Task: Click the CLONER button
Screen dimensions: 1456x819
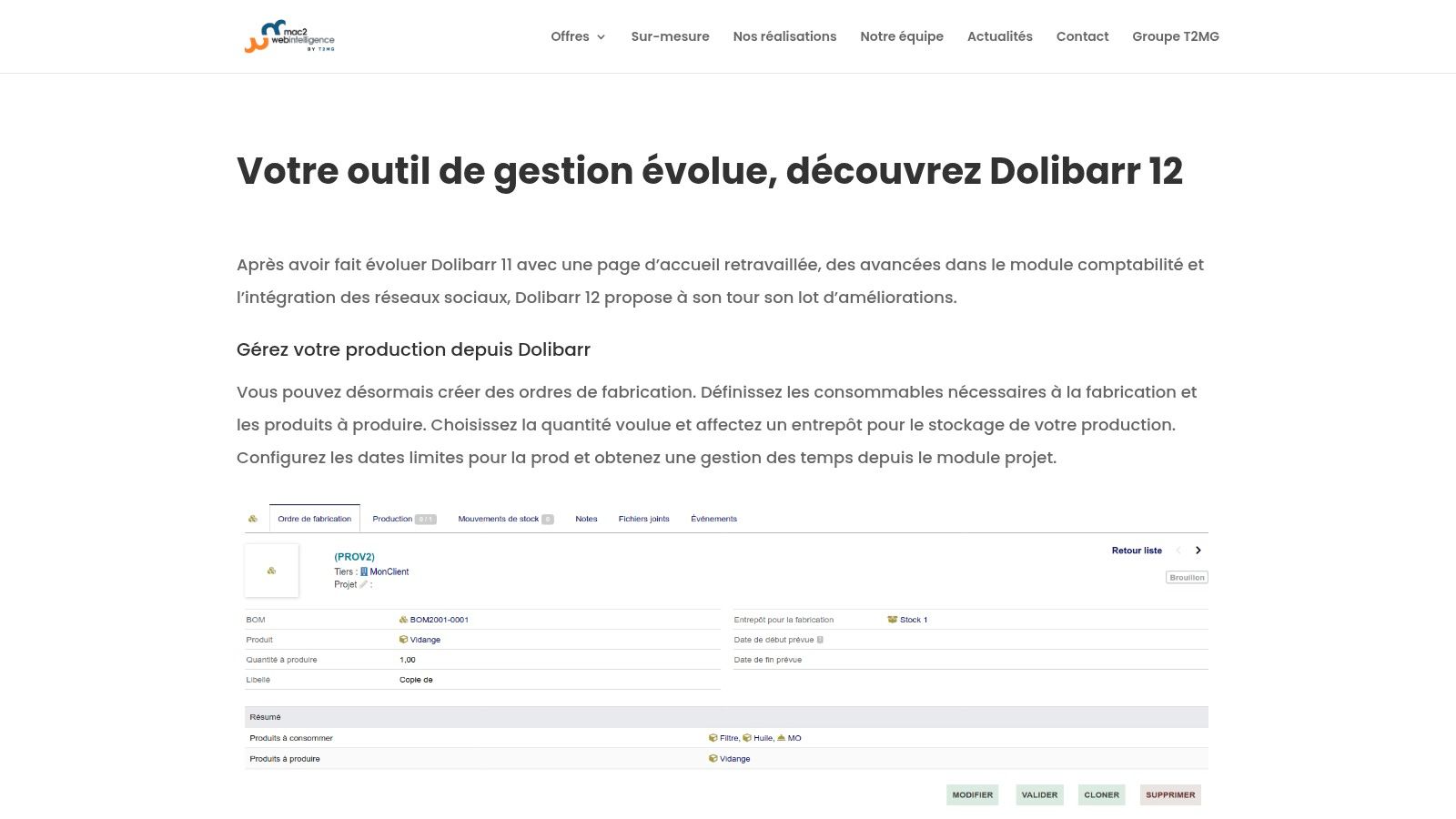Action: tap(1101, 795)
